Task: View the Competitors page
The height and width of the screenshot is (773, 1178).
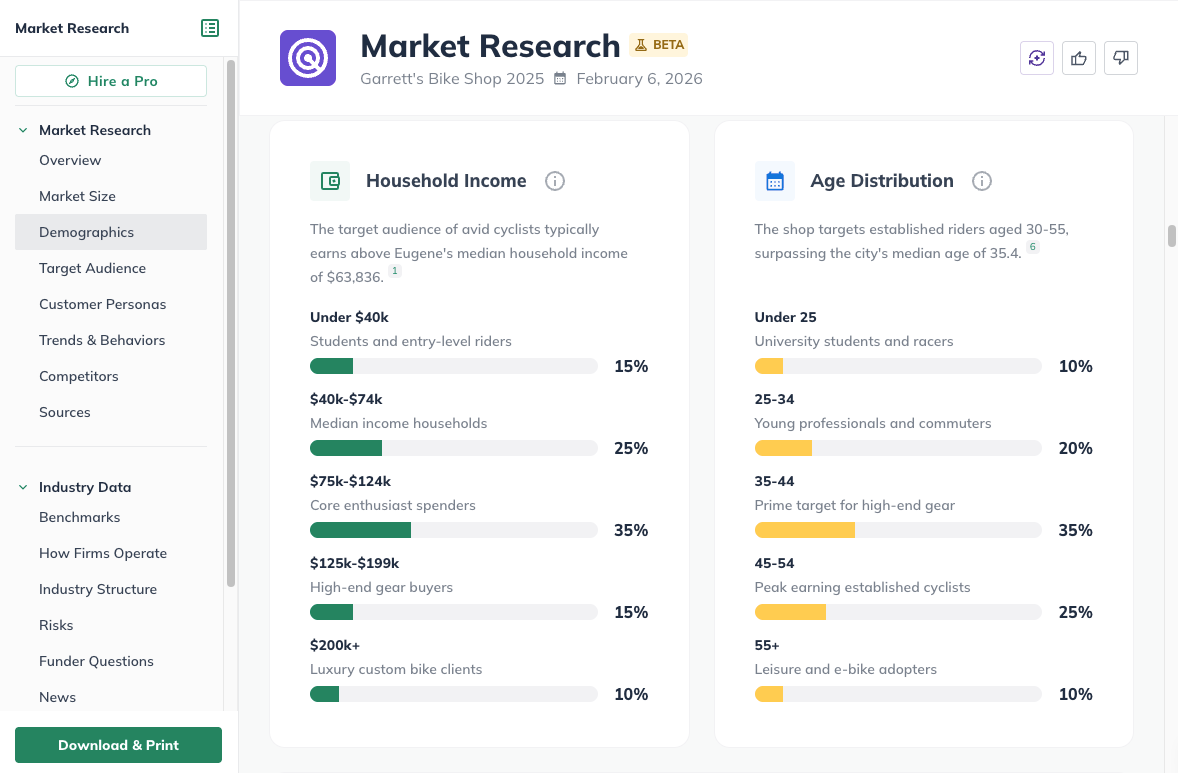Action: 79,376
